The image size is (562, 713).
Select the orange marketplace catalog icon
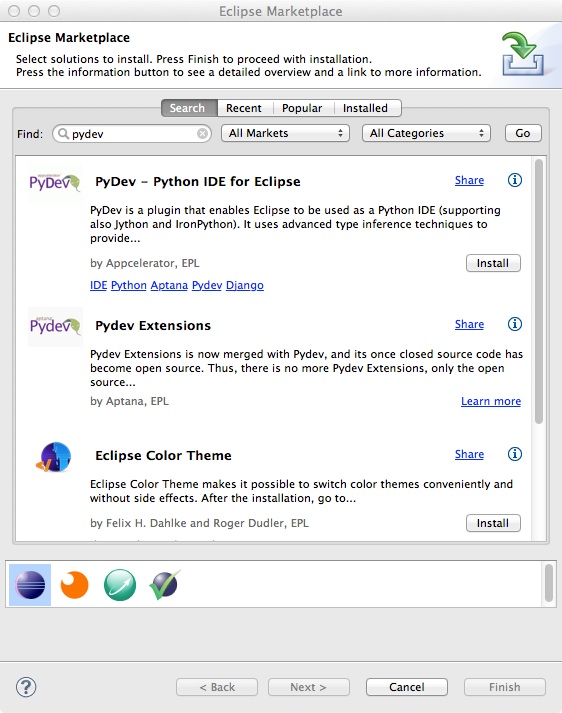[74, 585]
